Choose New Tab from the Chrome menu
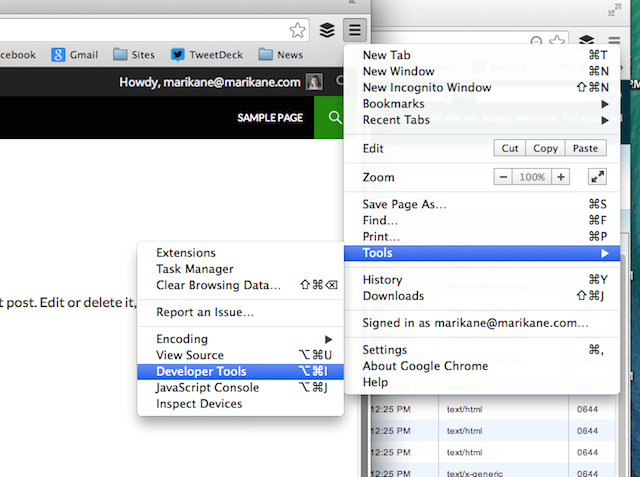 click(482, 55)
